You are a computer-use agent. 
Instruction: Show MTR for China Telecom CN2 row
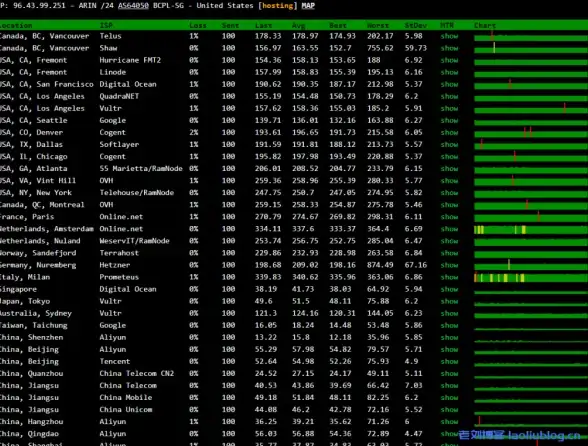449,373
